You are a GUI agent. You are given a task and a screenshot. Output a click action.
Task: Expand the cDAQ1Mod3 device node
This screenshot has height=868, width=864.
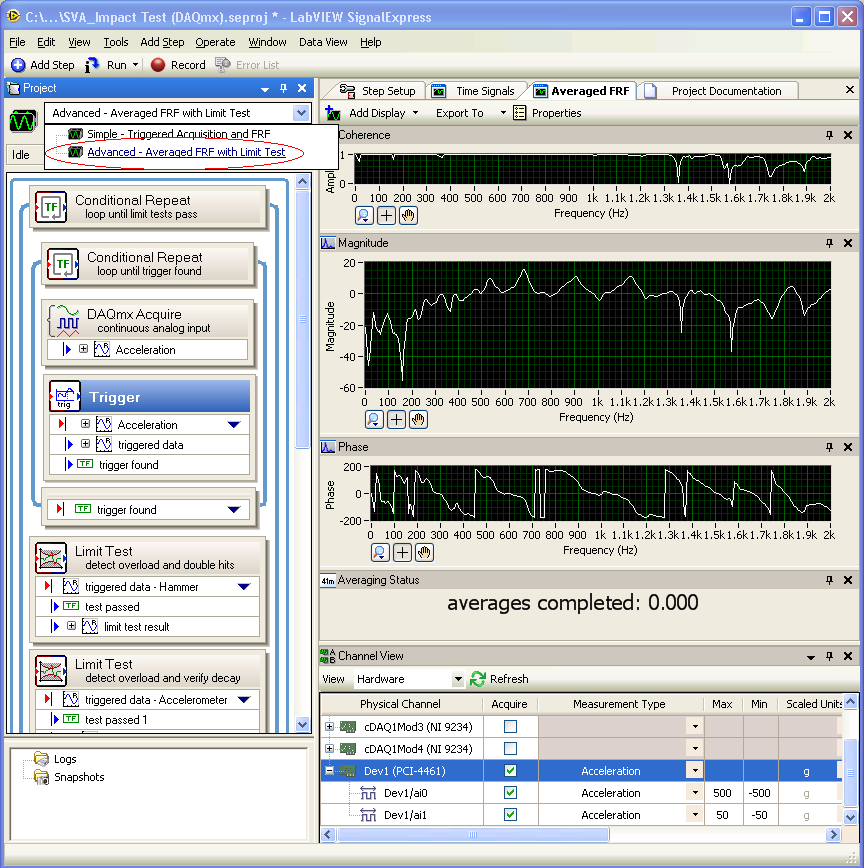pyautogui.click(x=329, y=726)
